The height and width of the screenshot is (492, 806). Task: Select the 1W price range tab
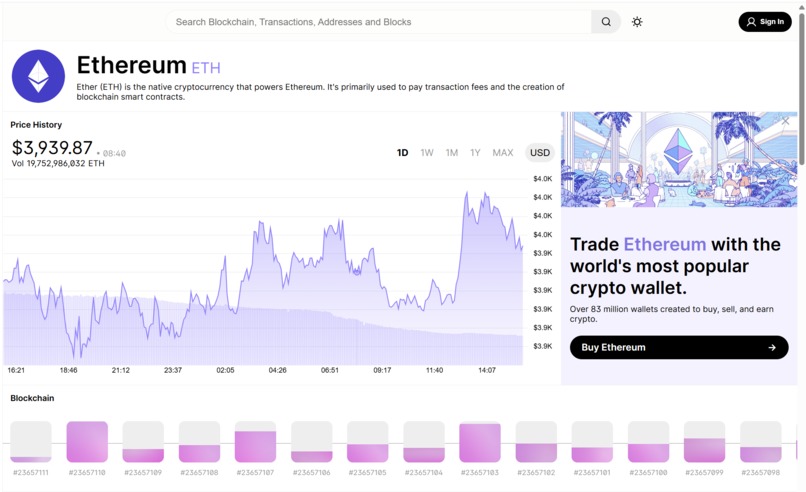427,153
